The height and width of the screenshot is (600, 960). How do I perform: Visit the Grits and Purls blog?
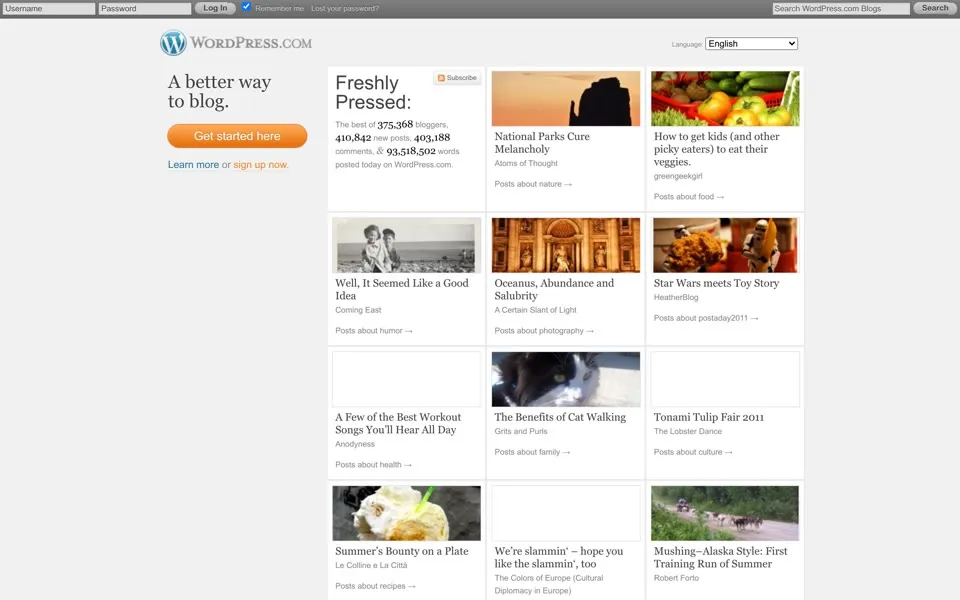[521, 432]
